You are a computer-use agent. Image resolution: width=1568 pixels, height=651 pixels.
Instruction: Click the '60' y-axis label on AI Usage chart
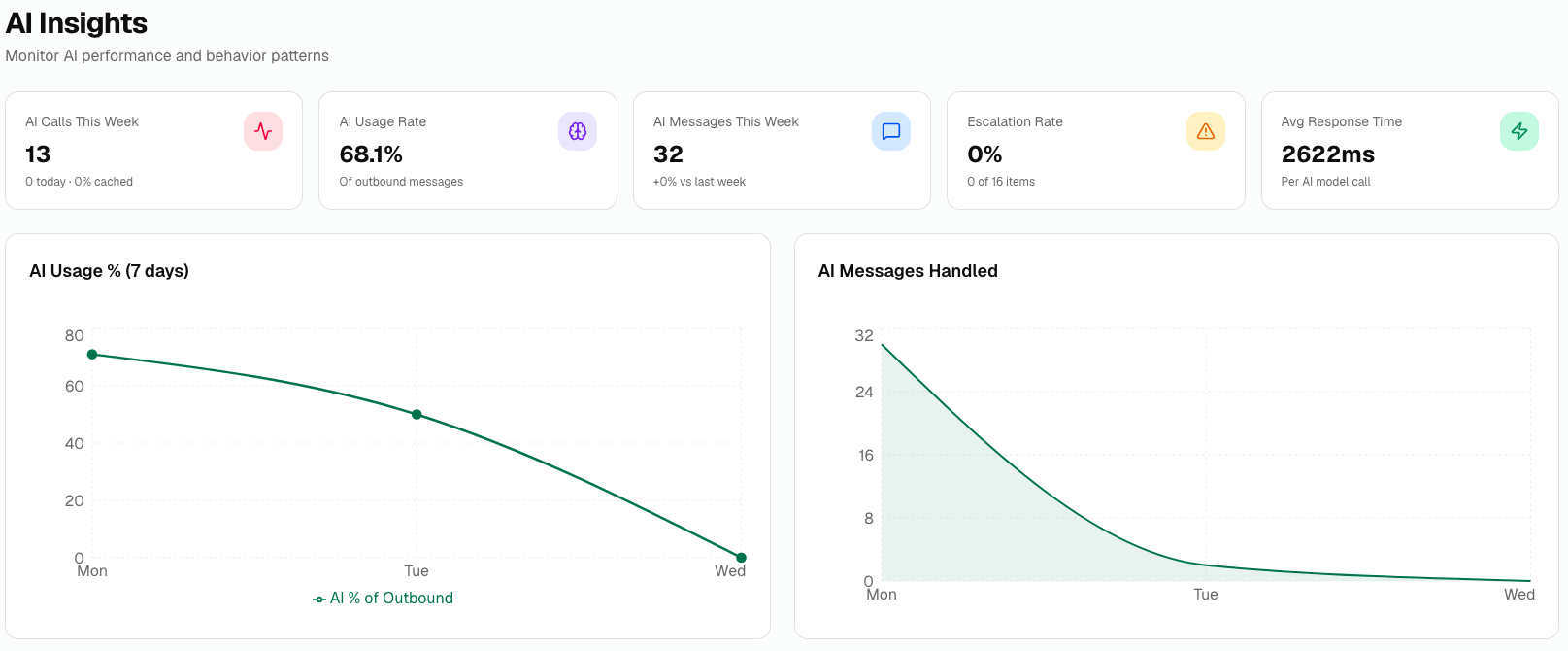[x=75, y=387]
